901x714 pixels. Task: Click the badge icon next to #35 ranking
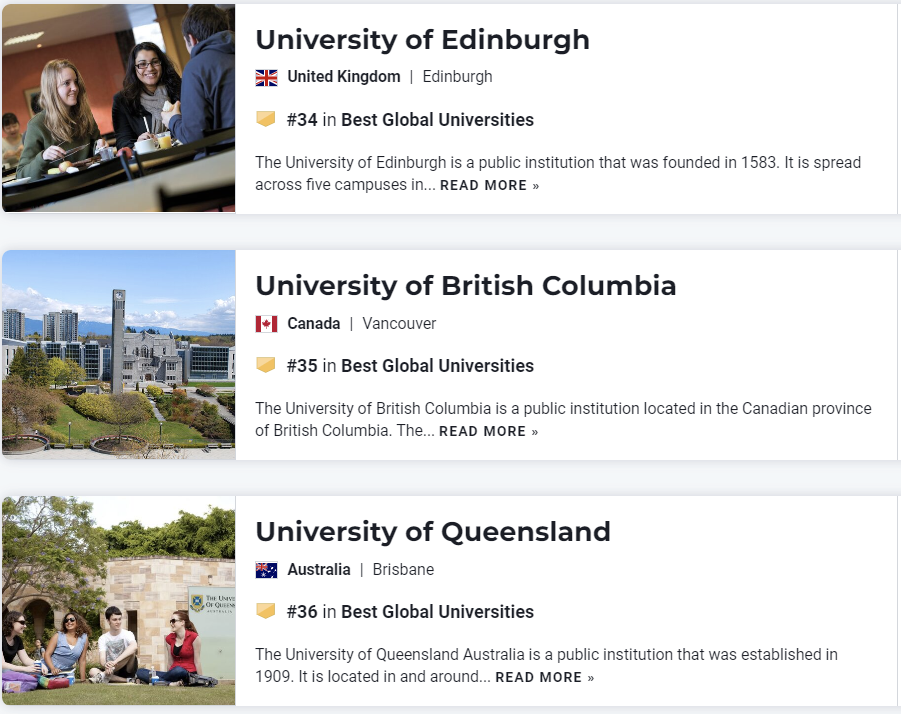point(265,365)
